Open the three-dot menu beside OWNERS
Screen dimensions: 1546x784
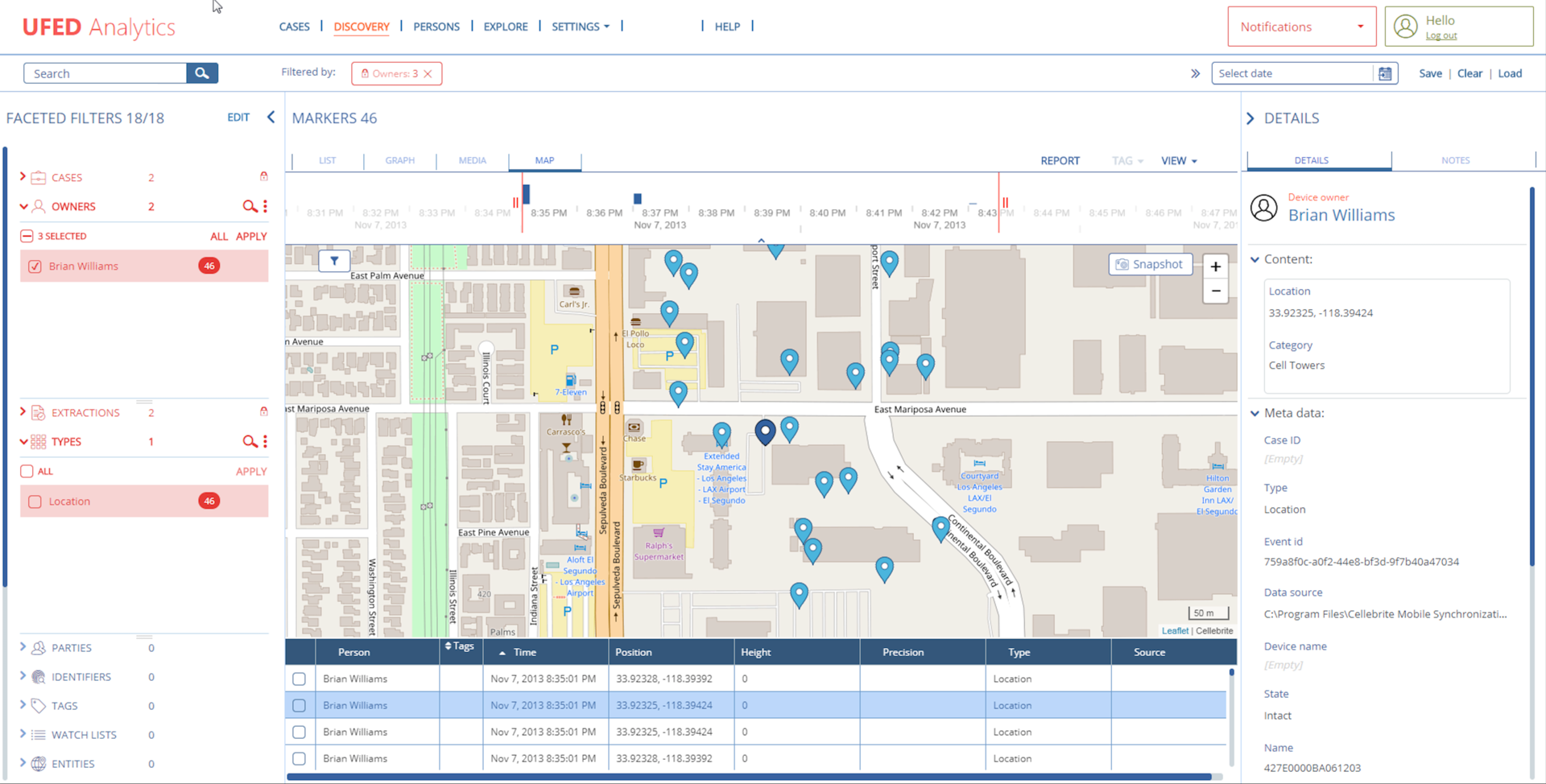[265, 206]
